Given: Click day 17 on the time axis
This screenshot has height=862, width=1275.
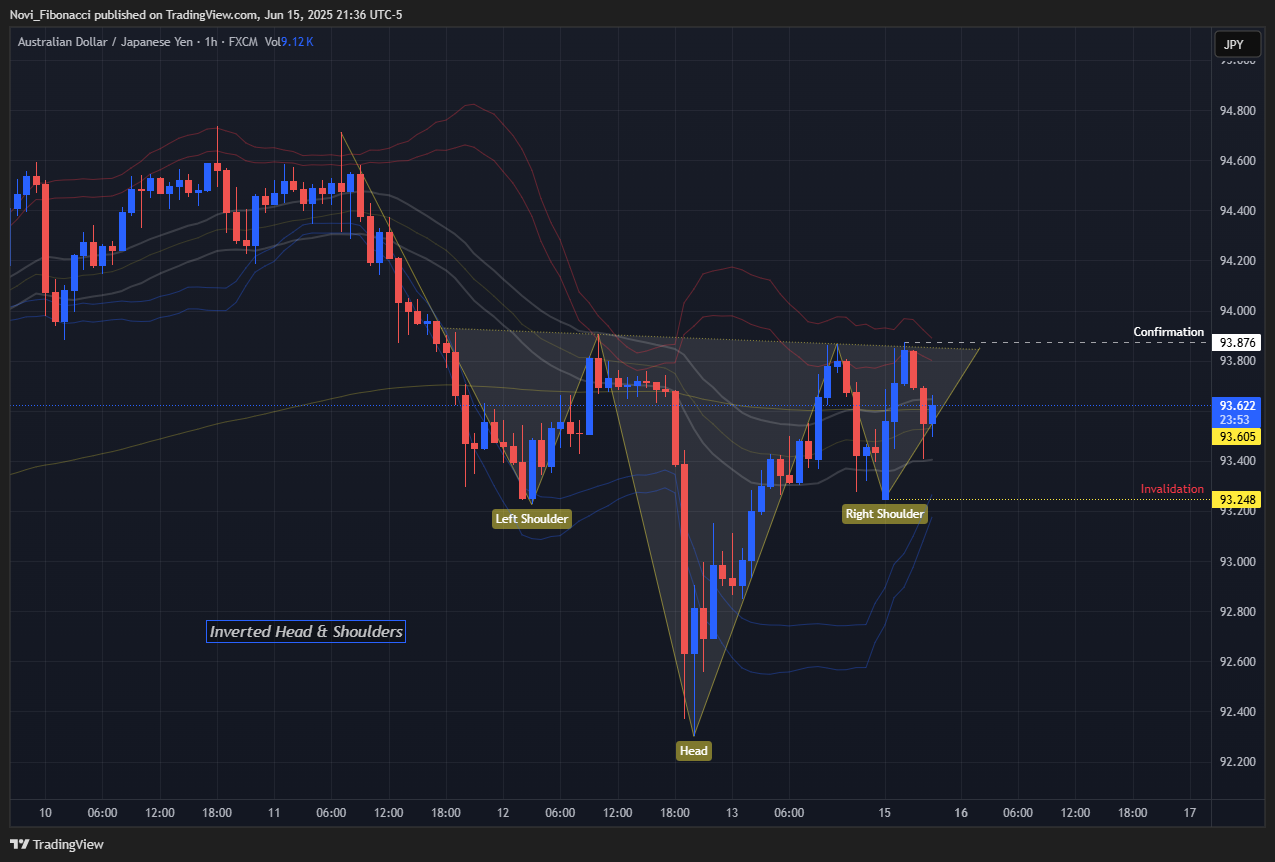Looking at the screenshot, I should [1189, 813].
